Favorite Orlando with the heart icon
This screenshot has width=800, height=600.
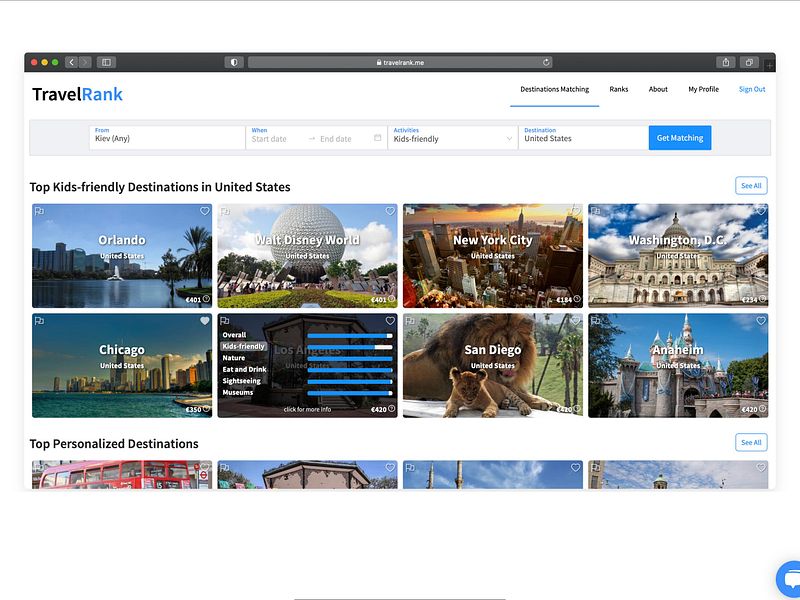click(x=205, y=211)
